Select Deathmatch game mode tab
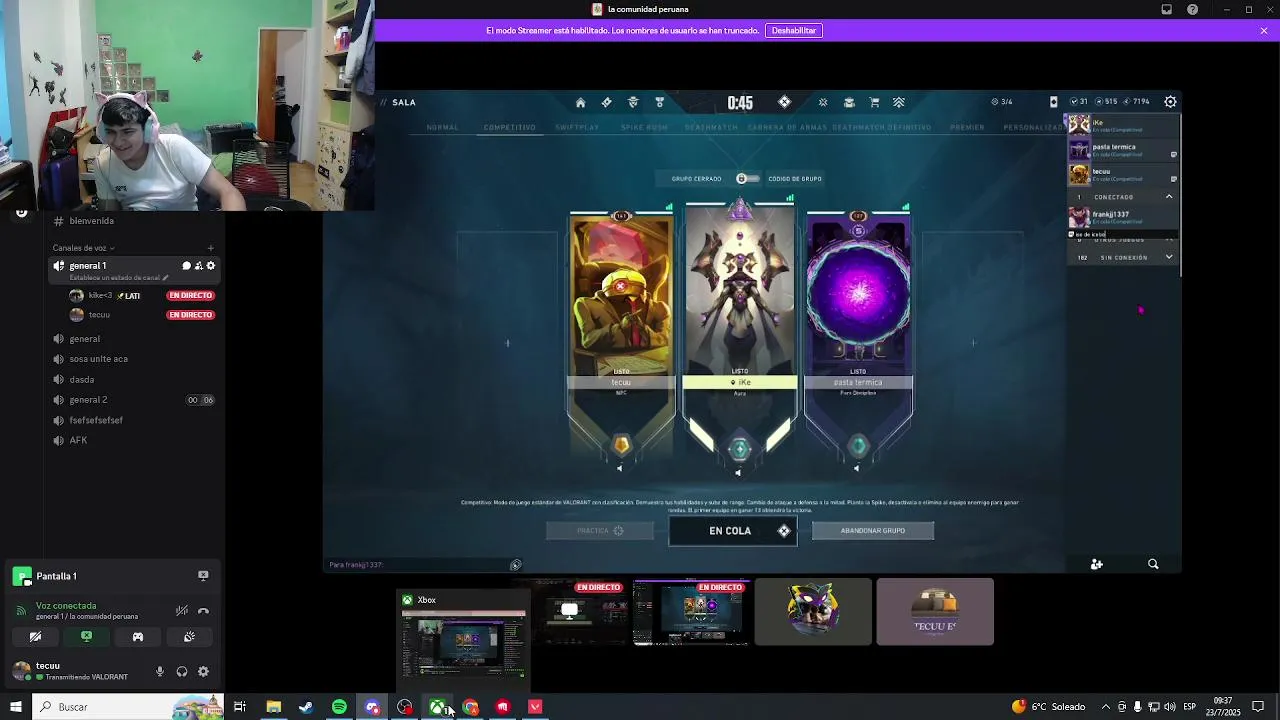1280x720 pixels. [711, 128]
